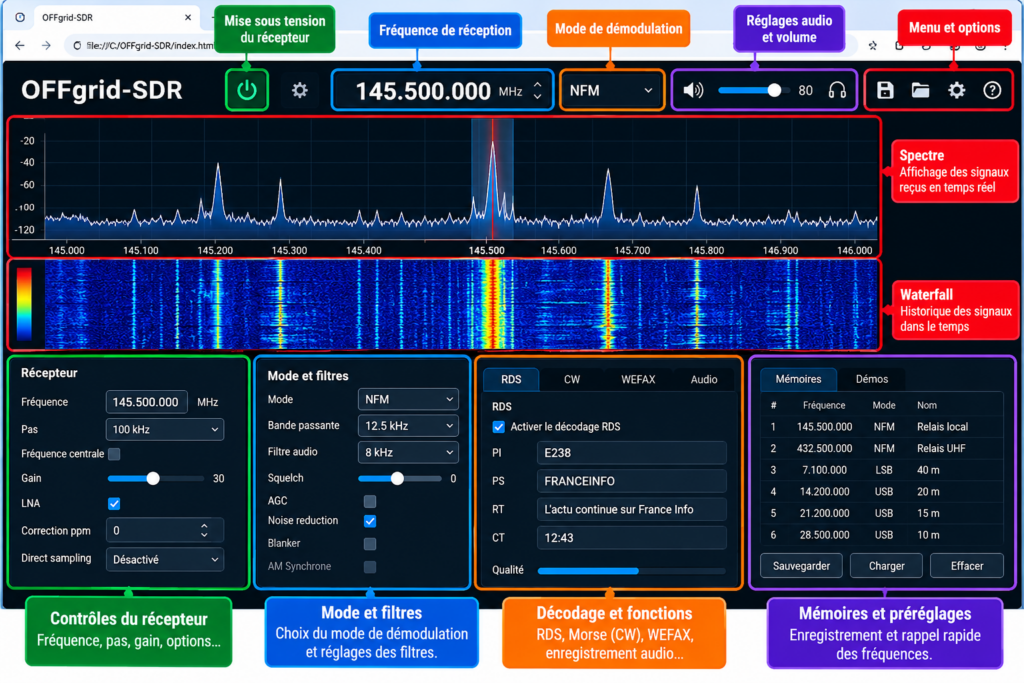
Task: Mute audio with the speaker icon
Action: click(693, 90)
